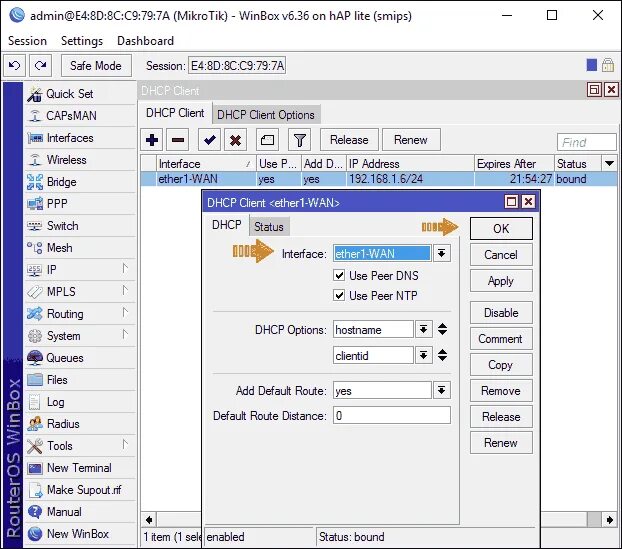The image size is (622, 549).
Task: Select ether1-WAN row in list
Action: (379, 179)
